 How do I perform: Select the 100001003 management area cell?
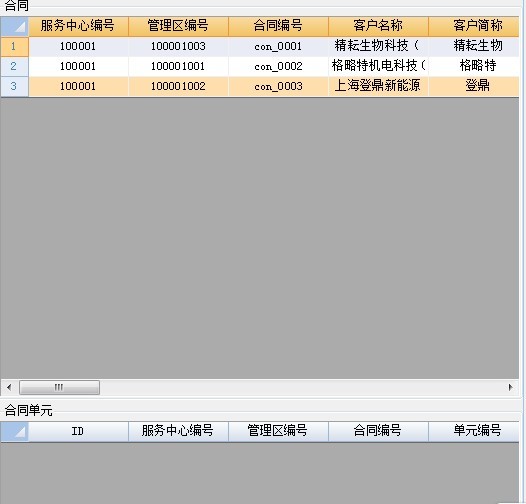click(x=178, y=46)
